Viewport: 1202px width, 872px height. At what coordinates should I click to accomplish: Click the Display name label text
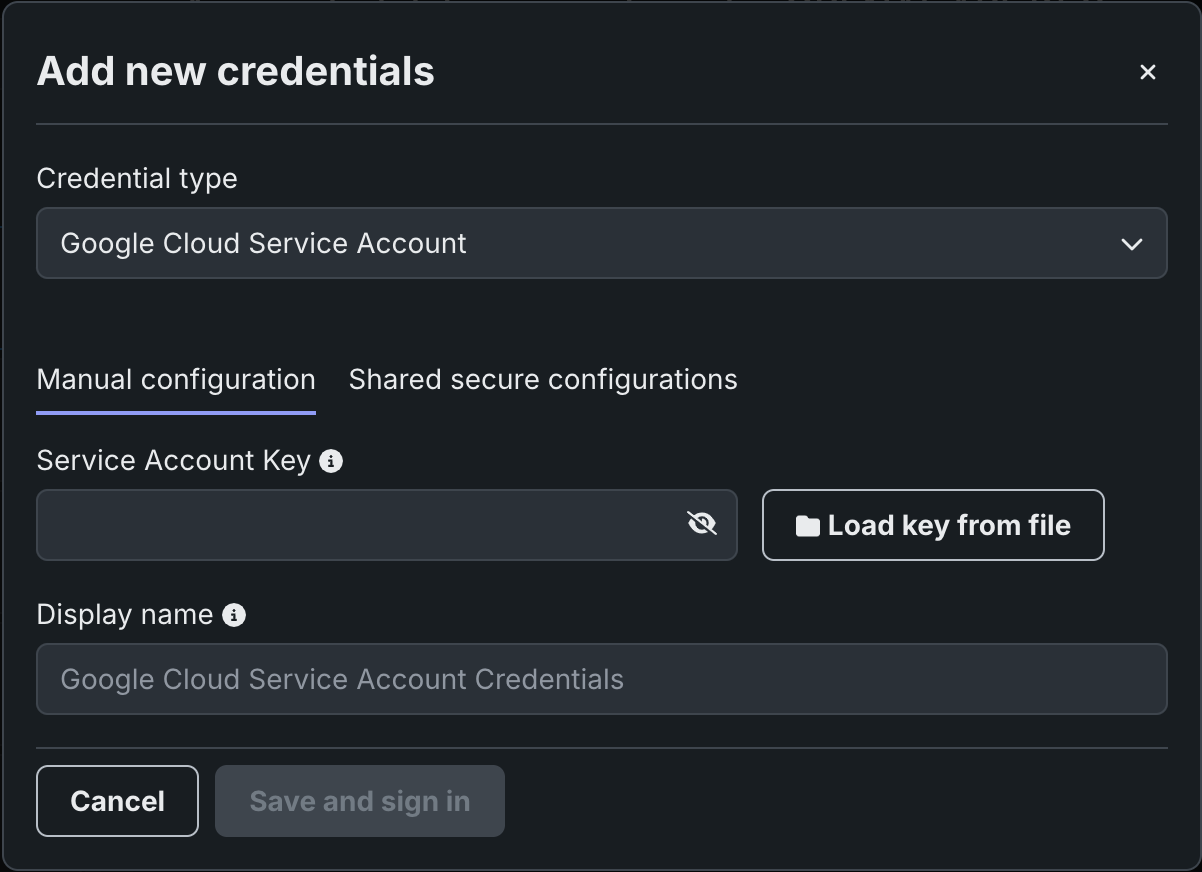(125, 615)
